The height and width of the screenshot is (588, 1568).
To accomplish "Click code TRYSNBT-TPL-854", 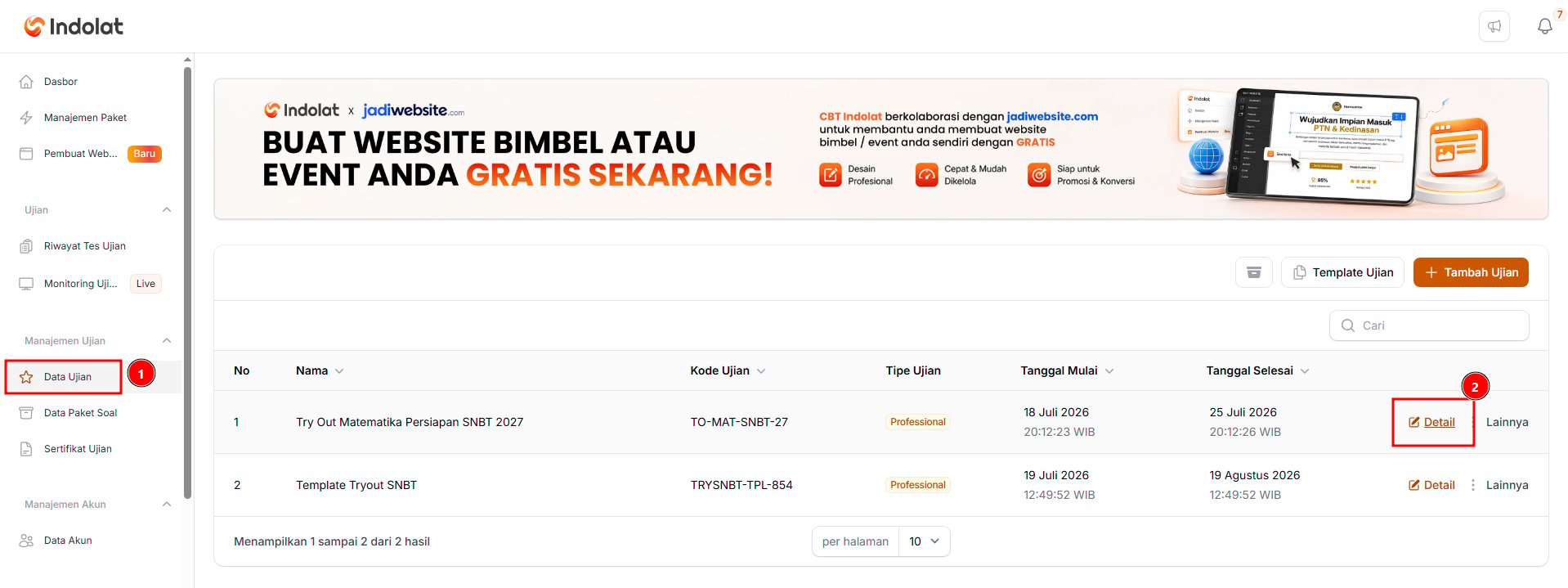I will (741, 485).
